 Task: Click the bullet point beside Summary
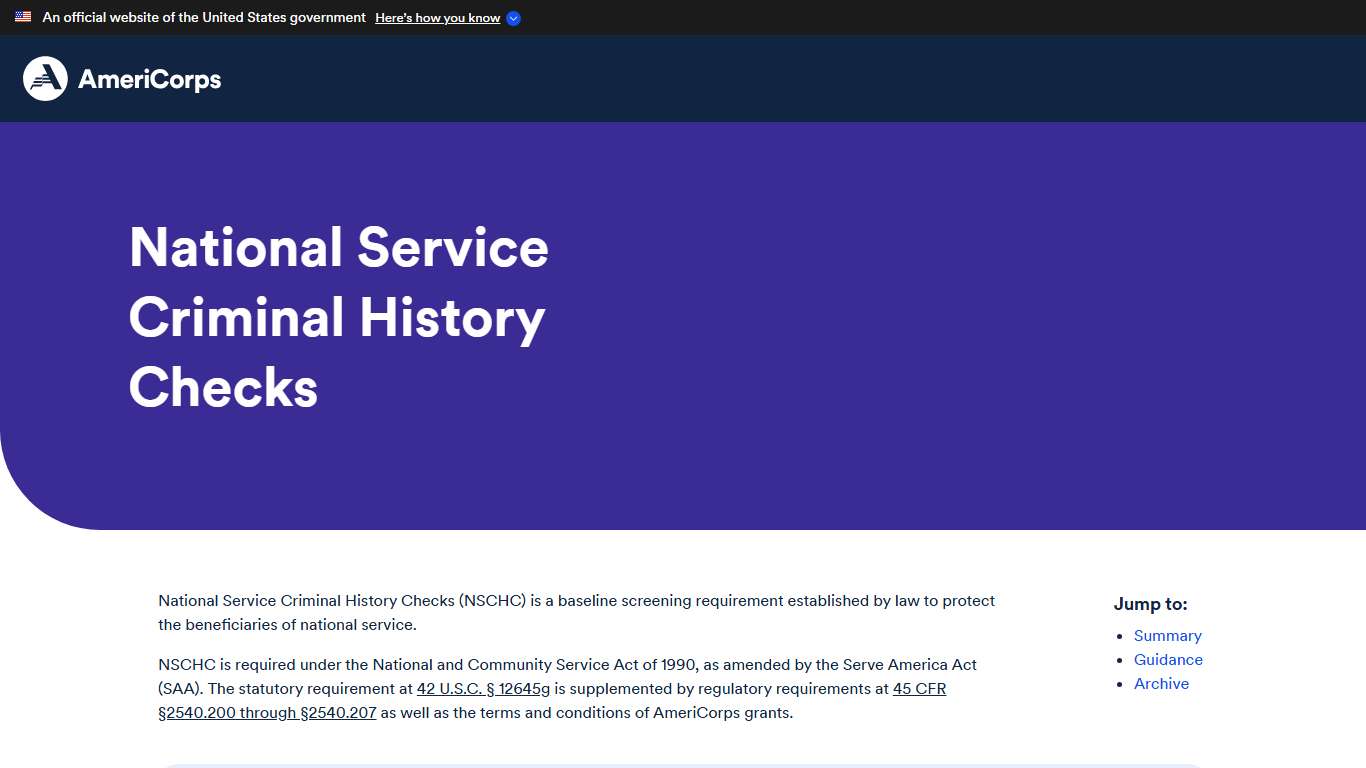pyautogui.click(x=1120, y=637)
